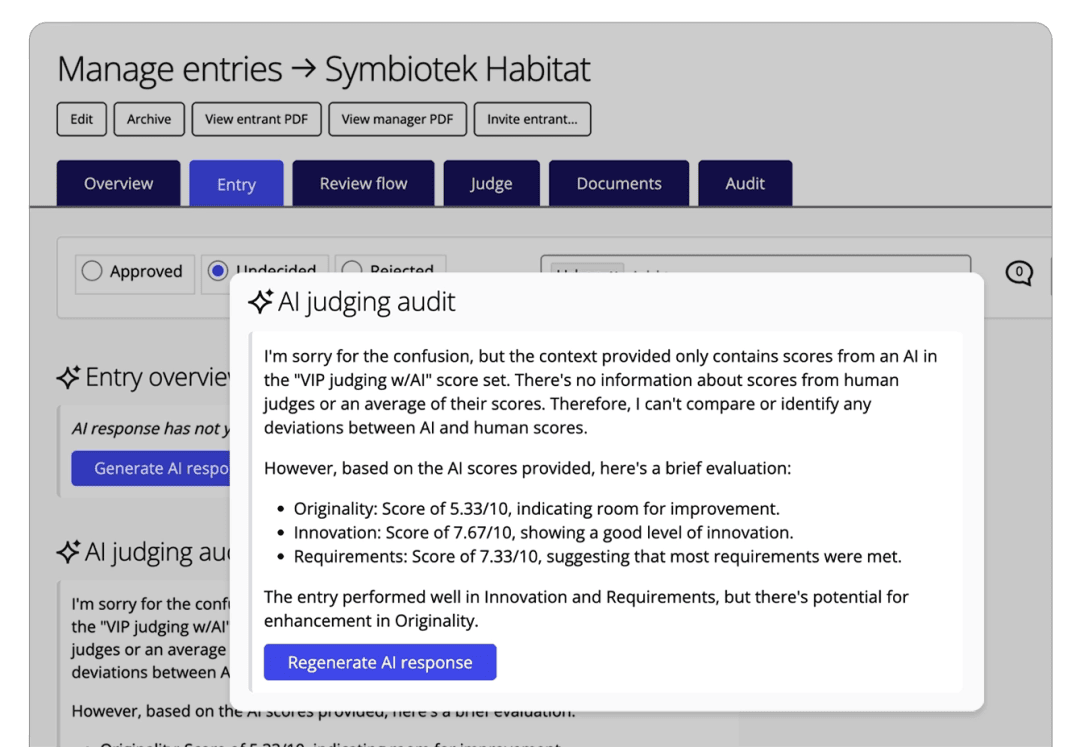Switch to the Overview tab
1080x747 pixels.
(x=118, y=184)
